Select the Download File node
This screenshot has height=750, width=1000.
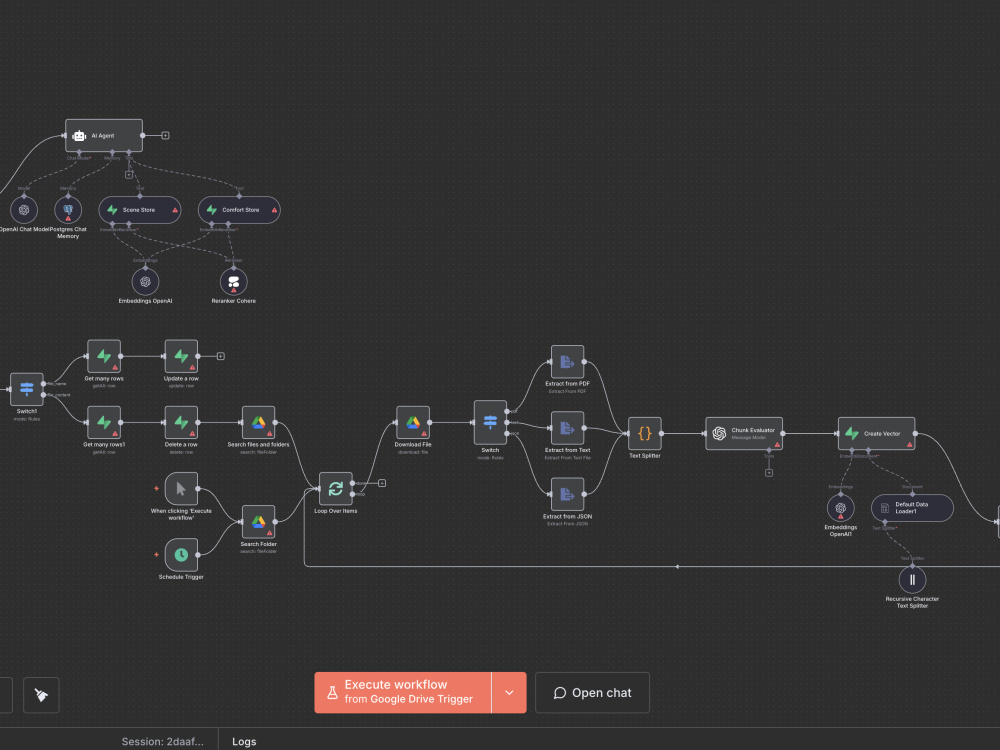click(413, 422)
